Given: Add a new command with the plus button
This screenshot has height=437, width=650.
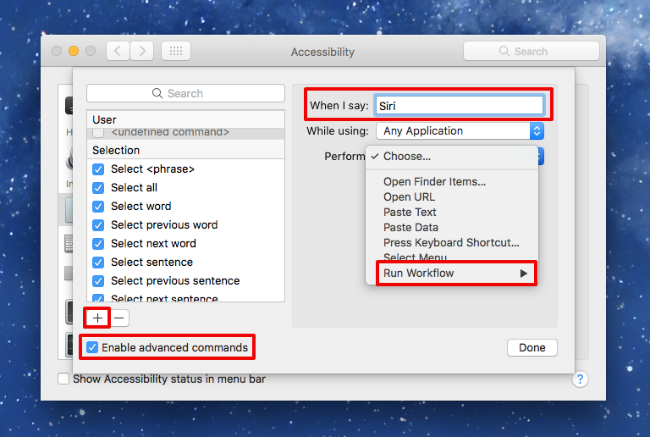Looking at the screenshot, I should (x=97, y=318).
